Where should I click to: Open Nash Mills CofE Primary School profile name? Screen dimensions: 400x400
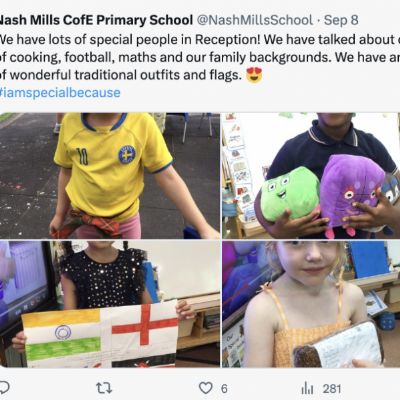pyautogui.click(x=96, y=20)
